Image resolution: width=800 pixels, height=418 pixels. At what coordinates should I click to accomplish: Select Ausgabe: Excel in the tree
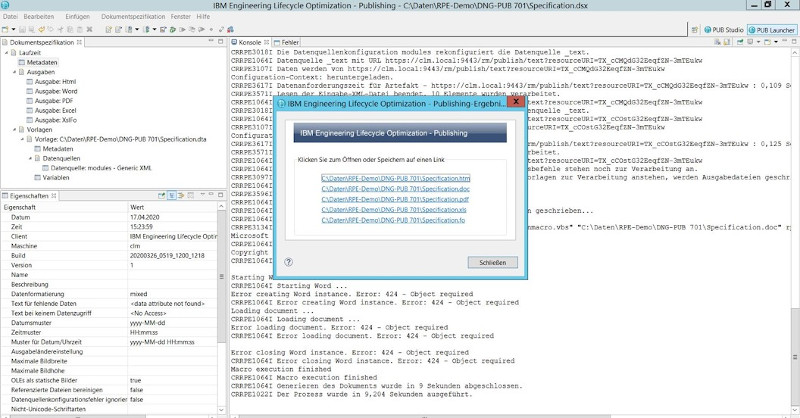click(56, 109)
